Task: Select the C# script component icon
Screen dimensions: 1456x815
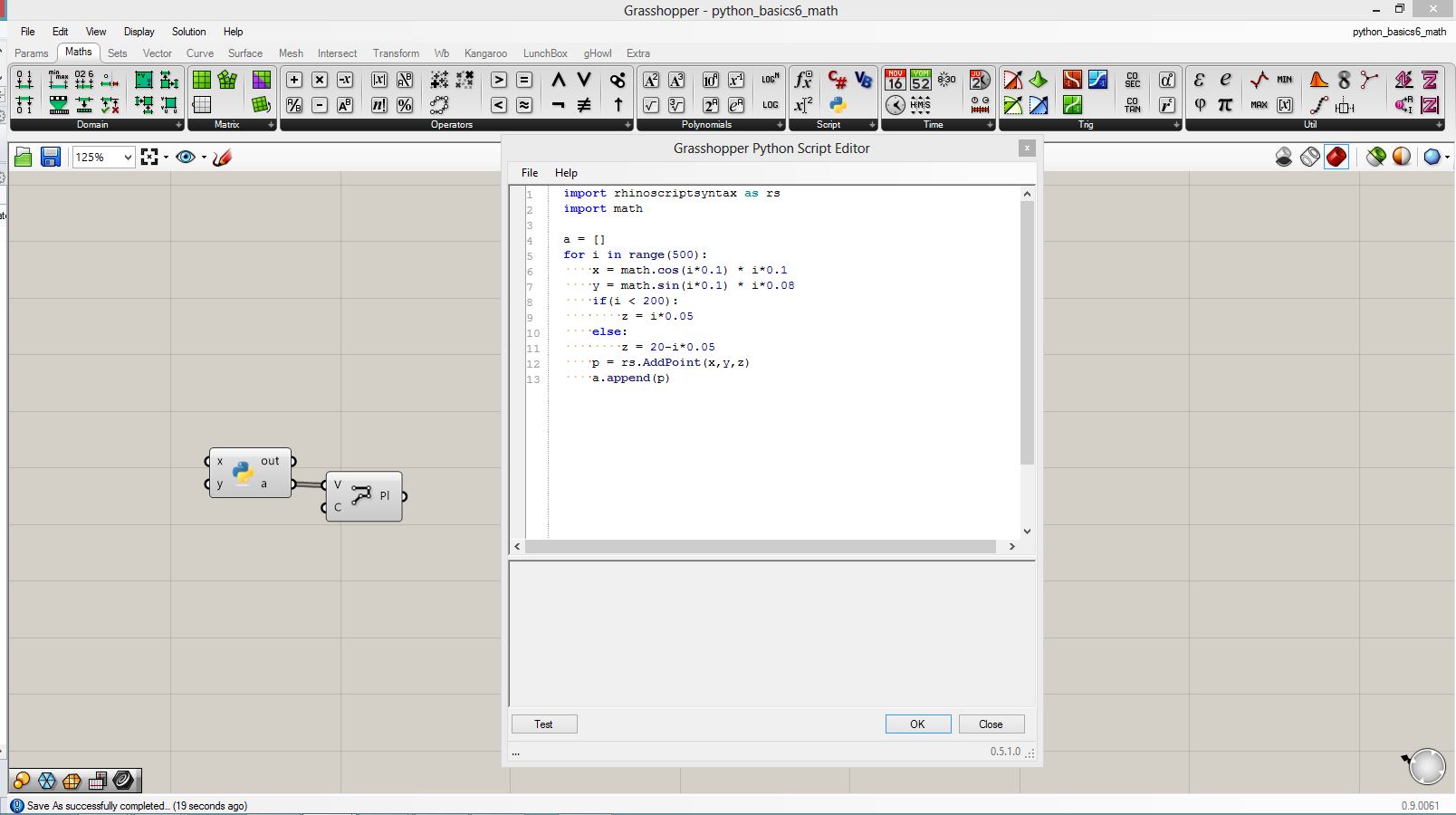Action: point(838,80)
